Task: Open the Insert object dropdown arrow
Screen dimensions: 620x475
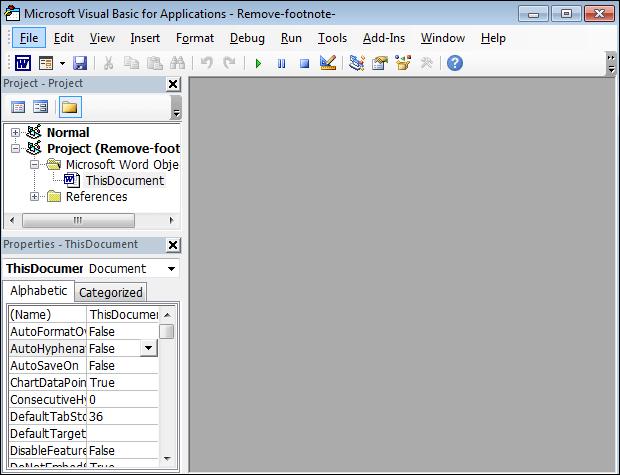Action: click(62, 63)
